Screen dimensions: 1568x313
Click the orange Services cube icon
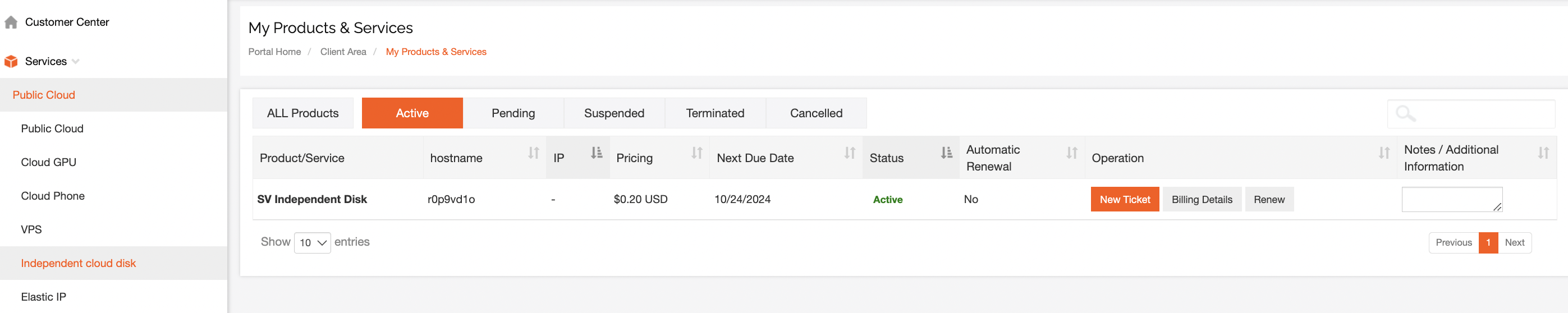[11, 62]
